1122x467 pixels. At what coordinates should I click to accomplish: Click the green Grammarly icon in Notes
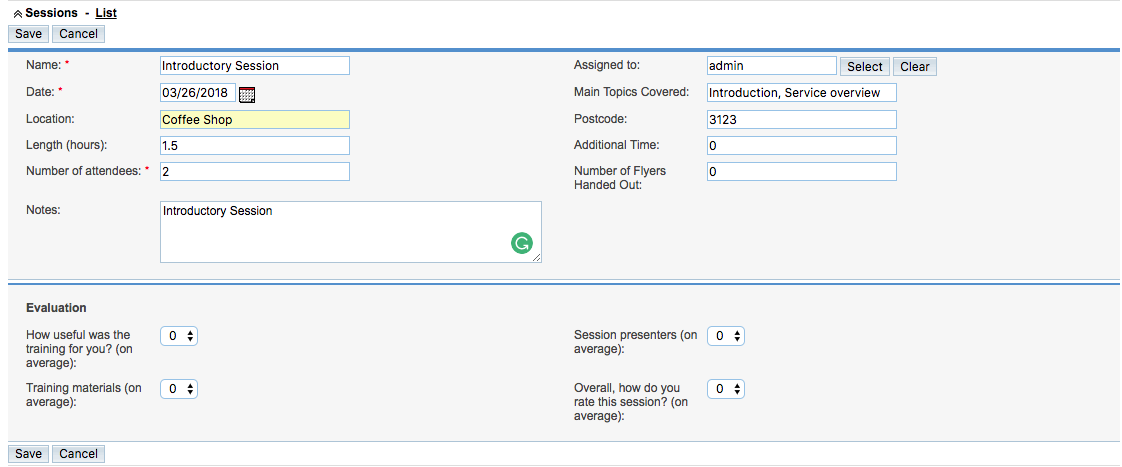[522, 244]
